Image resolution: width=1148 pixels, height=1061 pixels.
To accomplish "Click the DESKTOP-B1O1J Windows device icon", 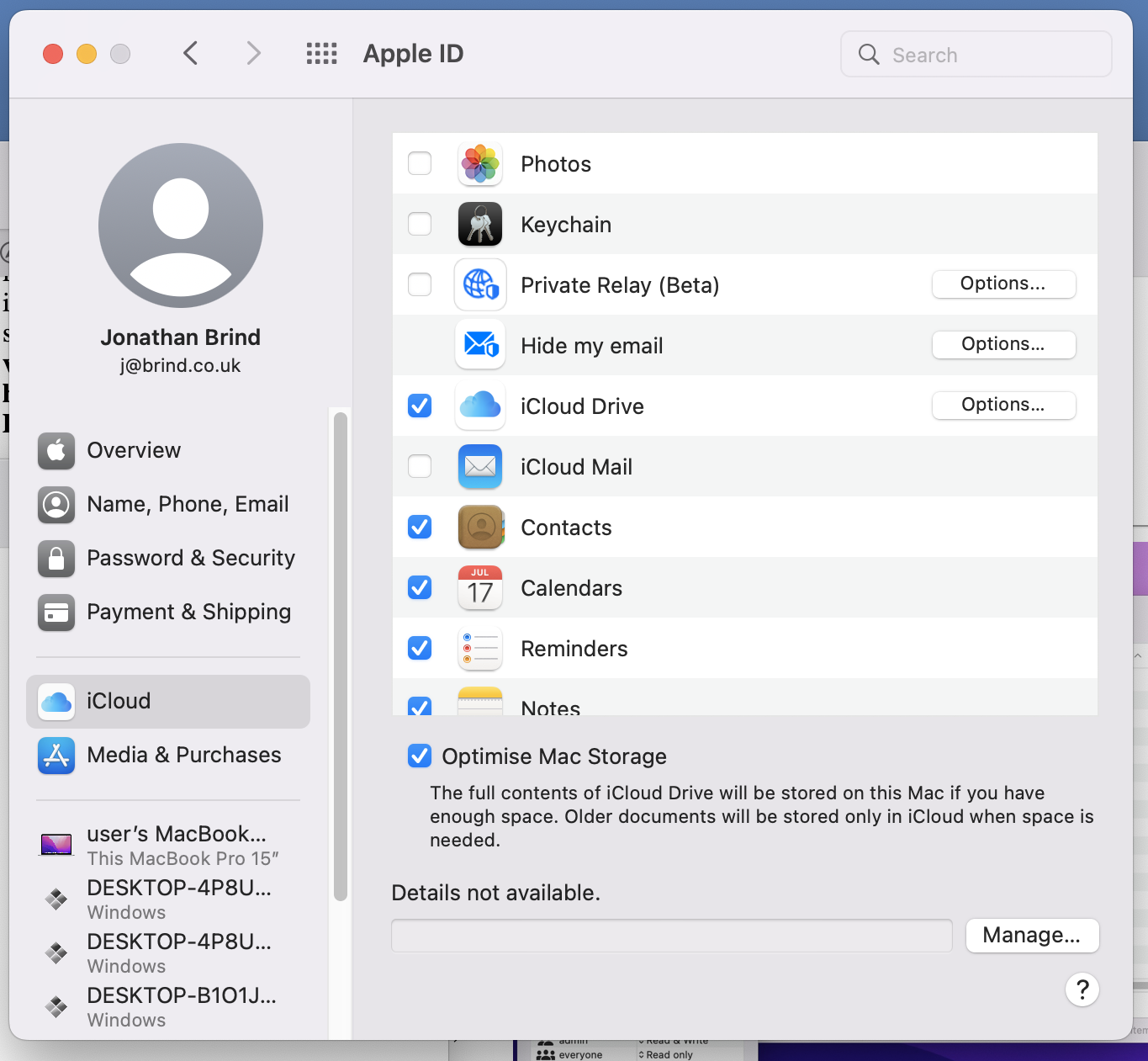I will (x=56, y=1006).
